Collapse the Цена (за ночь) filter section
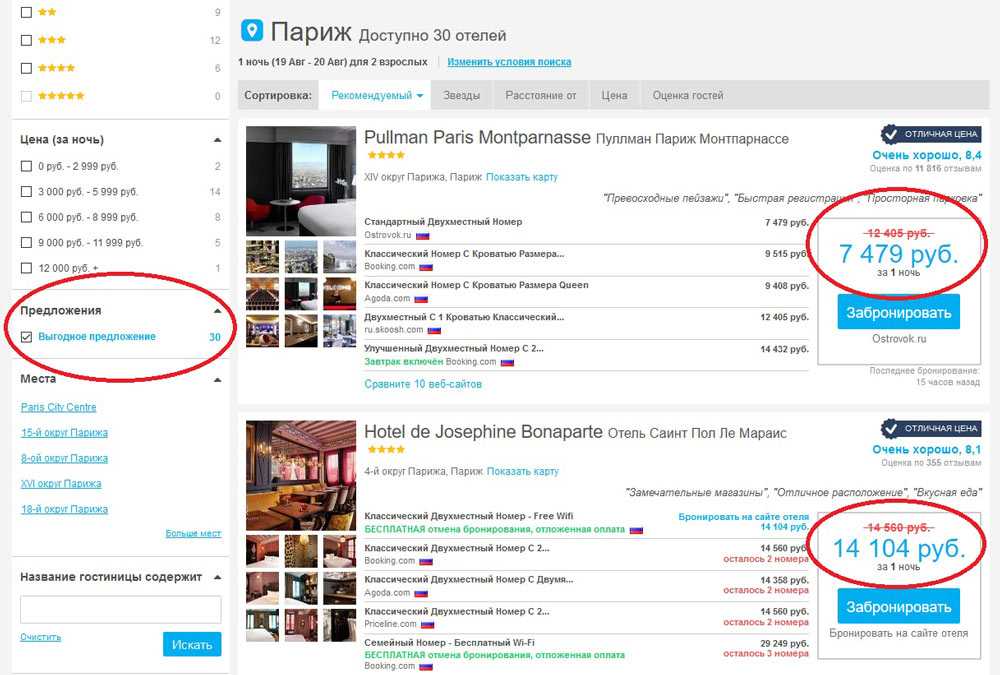The image size is (1000, 675). (x=217, y=140)
